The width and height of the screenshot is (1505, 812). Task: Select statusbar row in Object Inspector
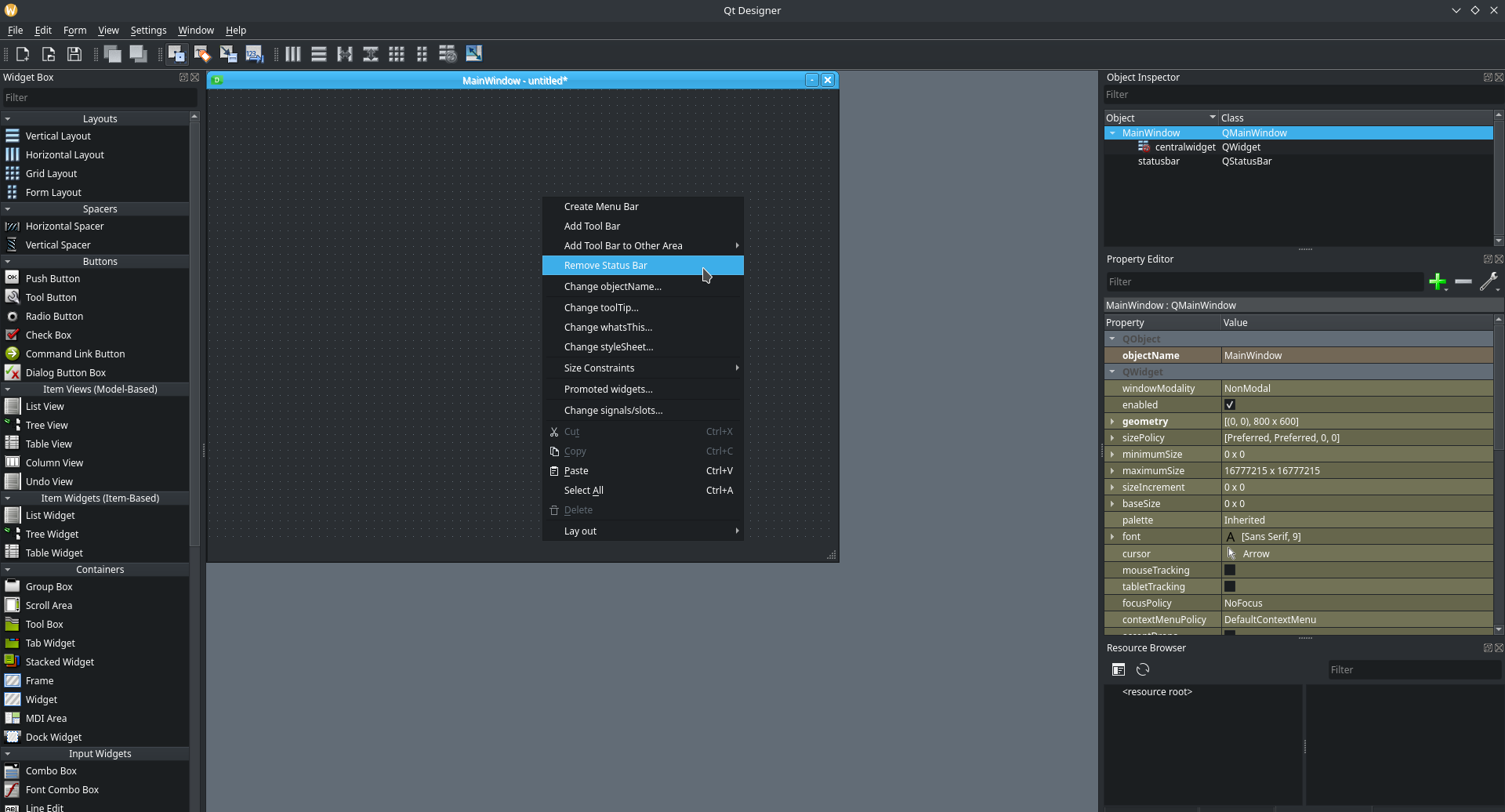[1298, 161]
